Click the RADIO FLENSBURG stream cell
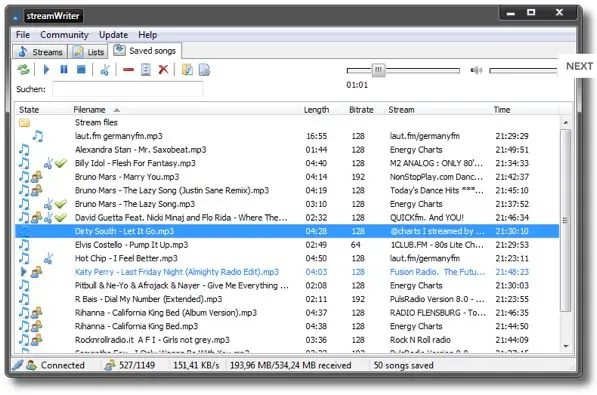The image size is (597, 395). click(437, 313)
